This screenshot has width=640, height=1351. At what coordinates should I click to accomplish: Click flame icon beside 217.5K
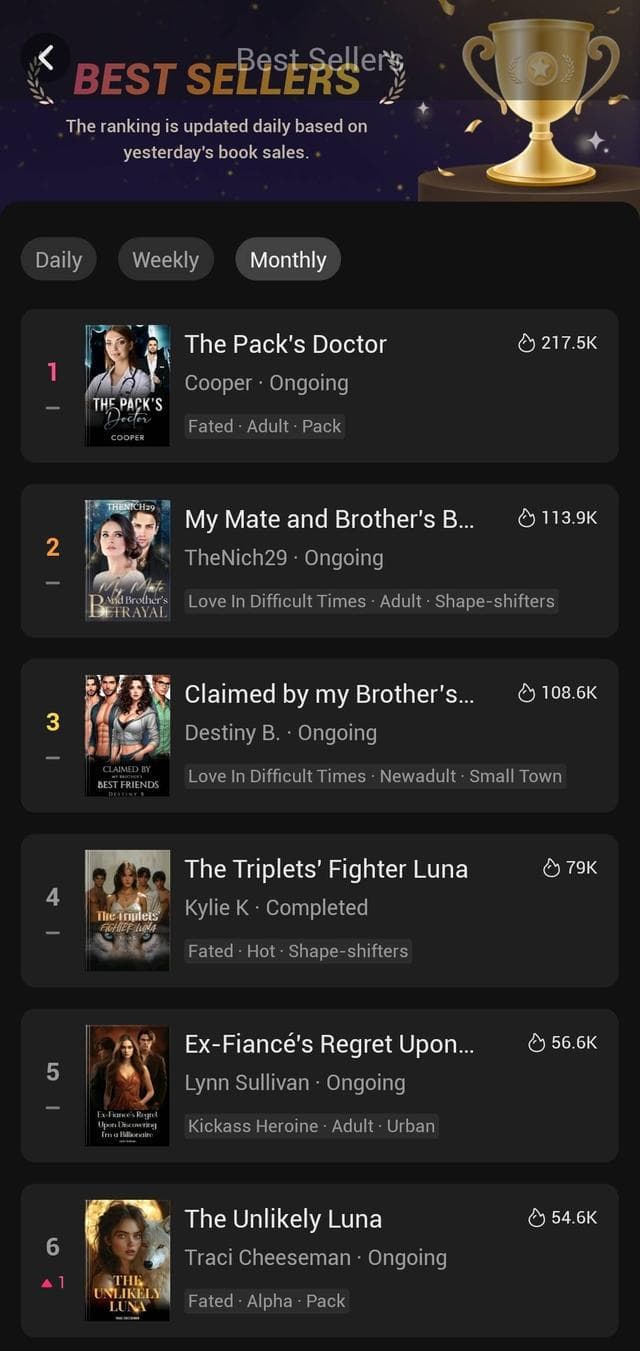pos(527,343)
